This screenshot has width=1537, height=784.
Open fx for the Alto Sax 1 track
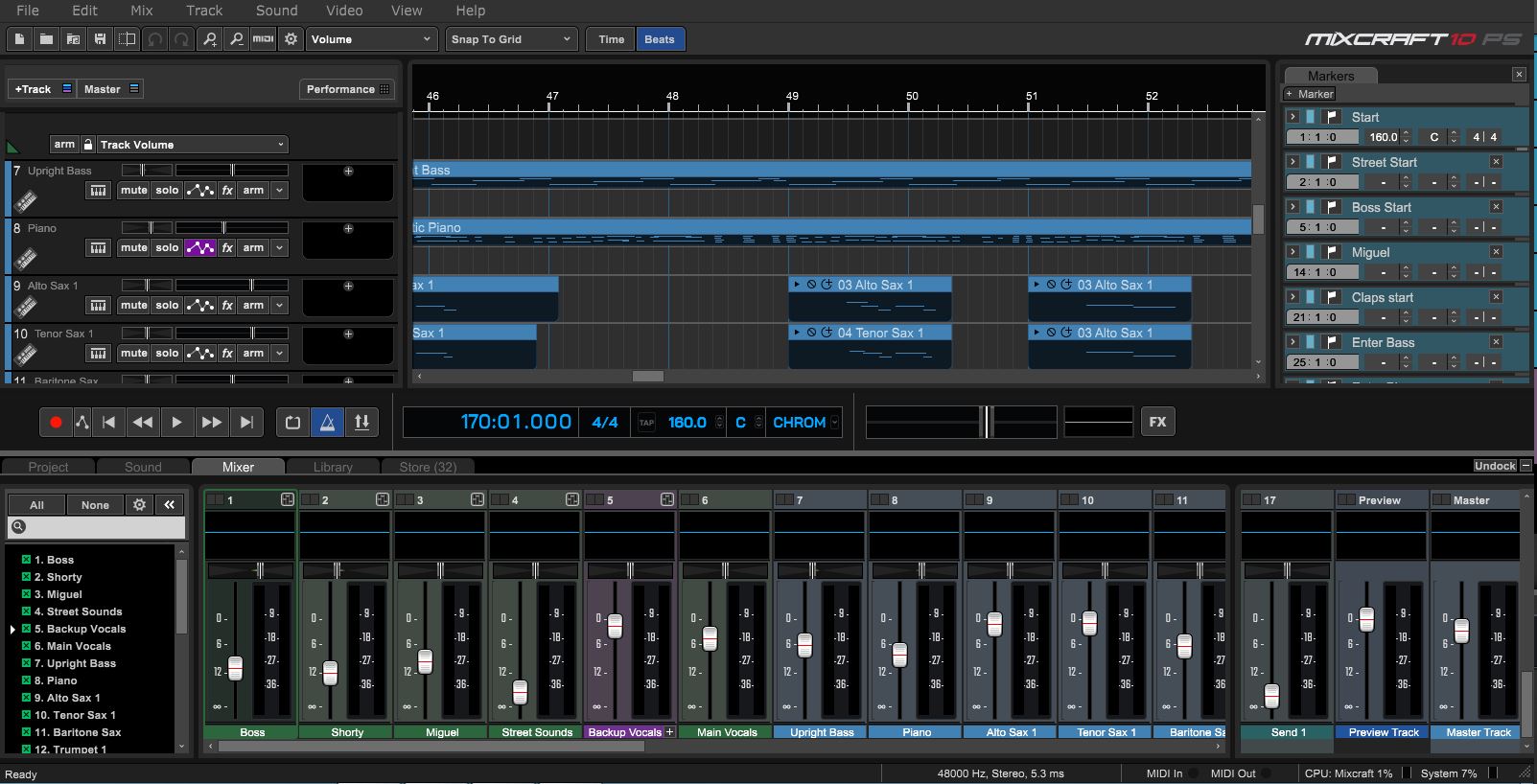point(227,306)
